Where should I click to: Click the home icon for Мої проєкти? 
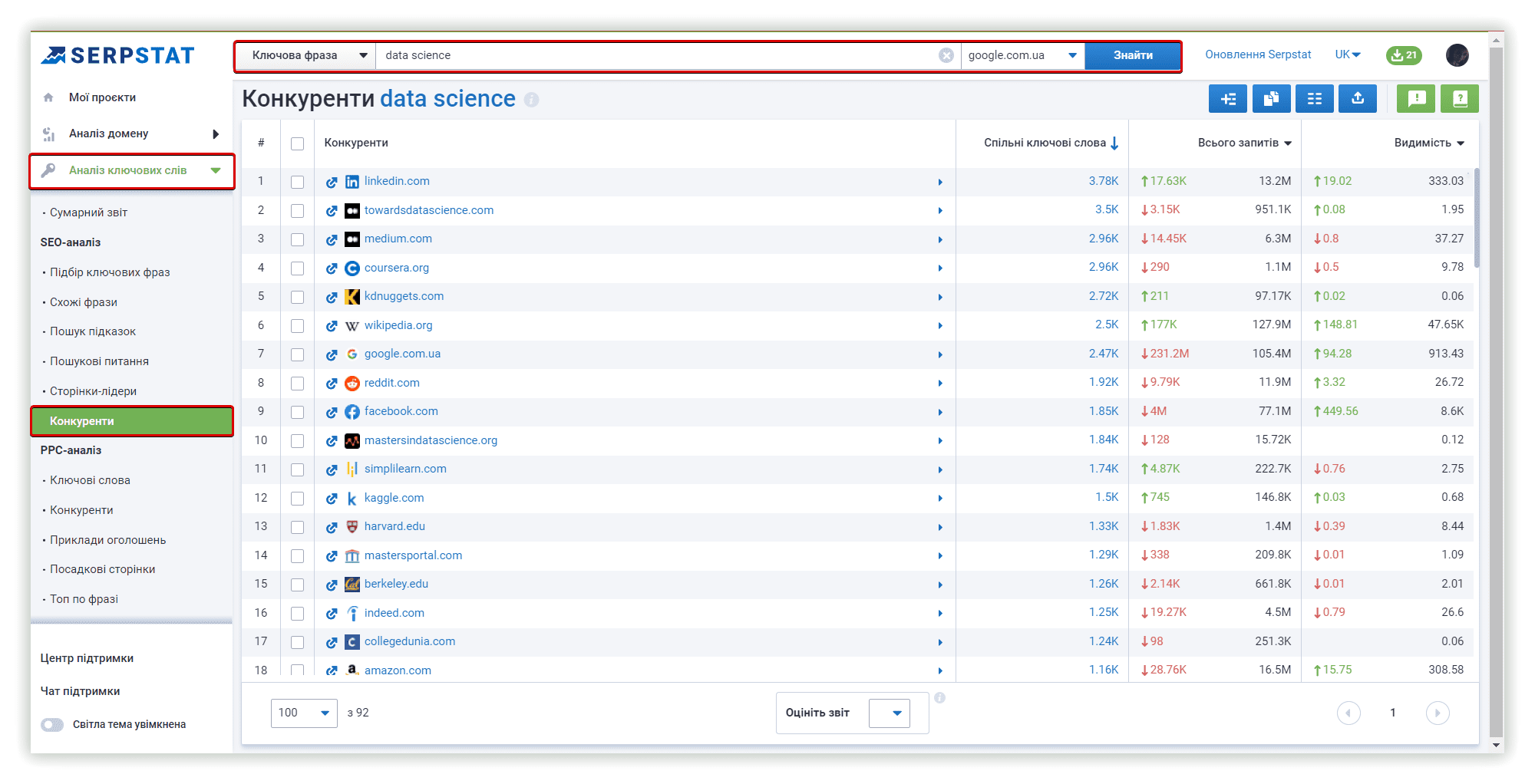tap(48, 97)
